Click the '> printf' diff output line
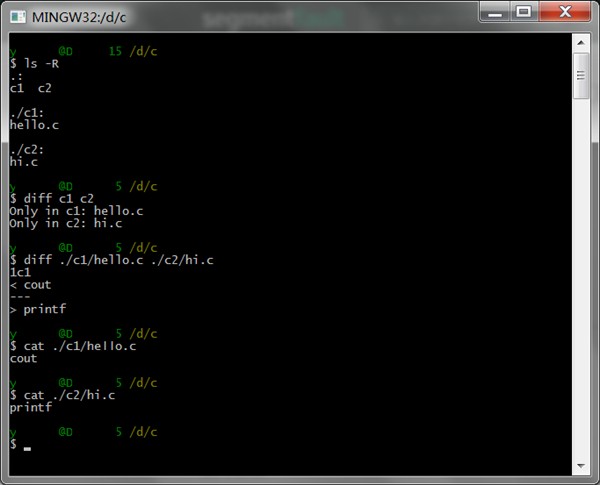This screenshot has width=600, height=485. pos(37,309)
